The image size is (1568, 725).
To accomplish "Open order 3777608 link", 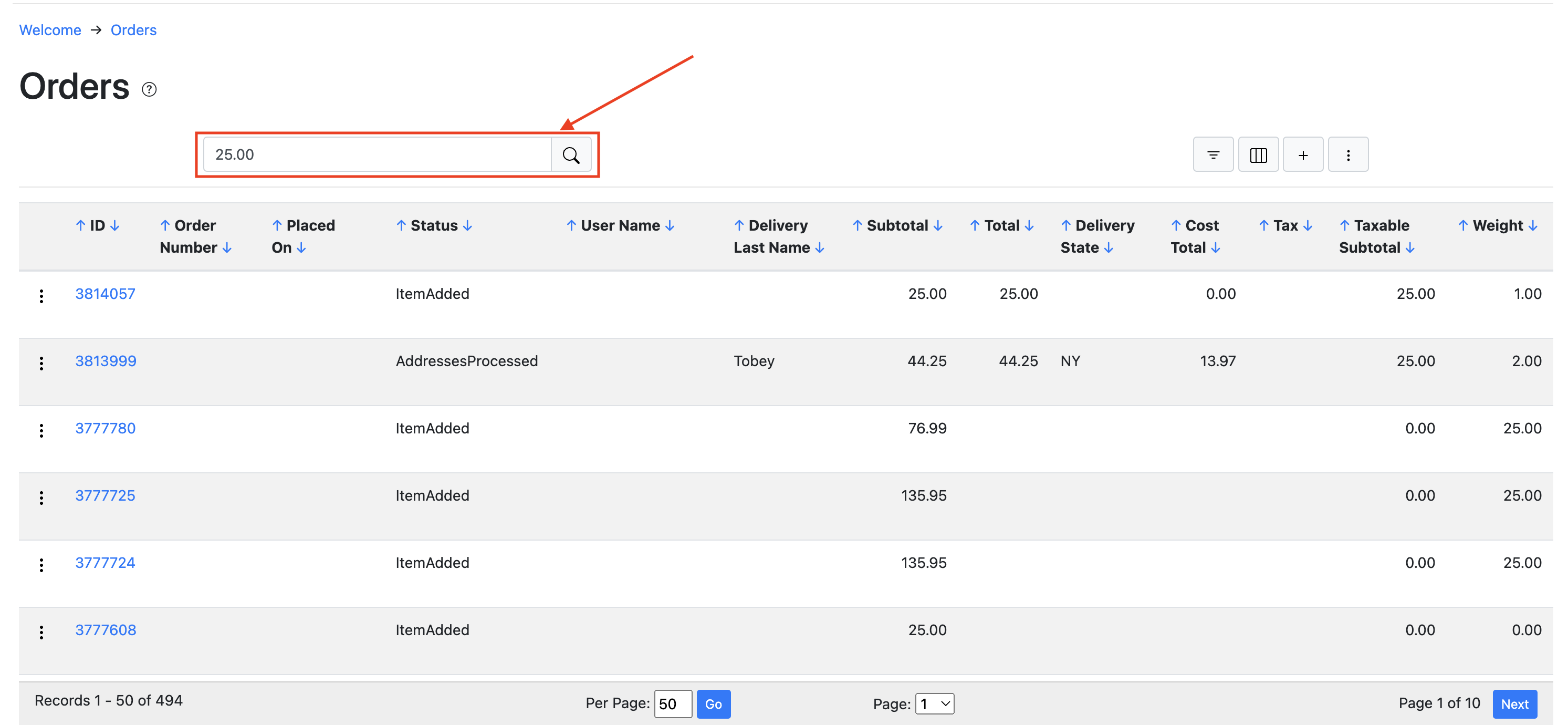I will (106, 630).
